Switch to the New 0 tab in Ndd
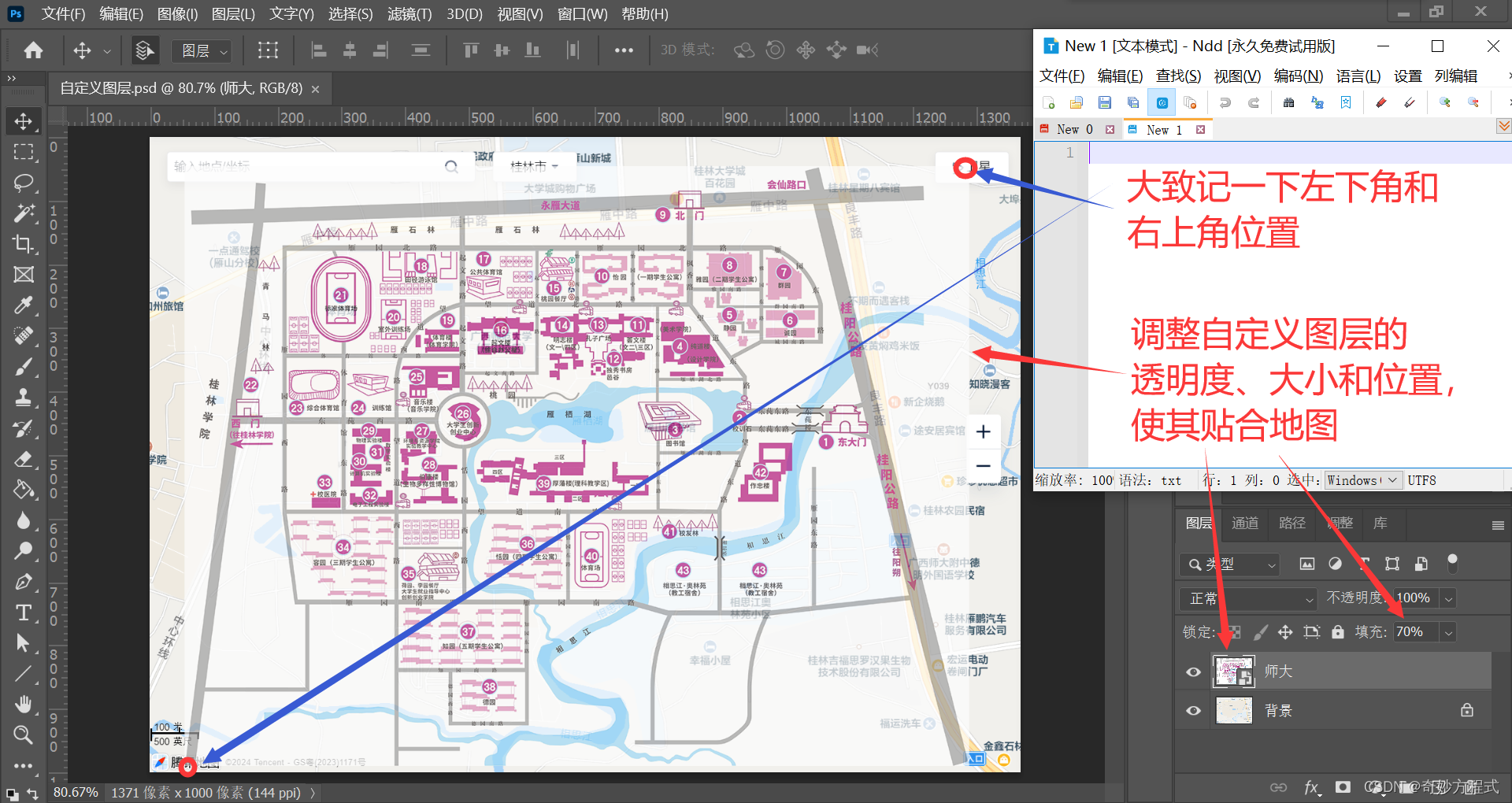The height and width of the screenshot is (803, 1512). (1074, 129)
